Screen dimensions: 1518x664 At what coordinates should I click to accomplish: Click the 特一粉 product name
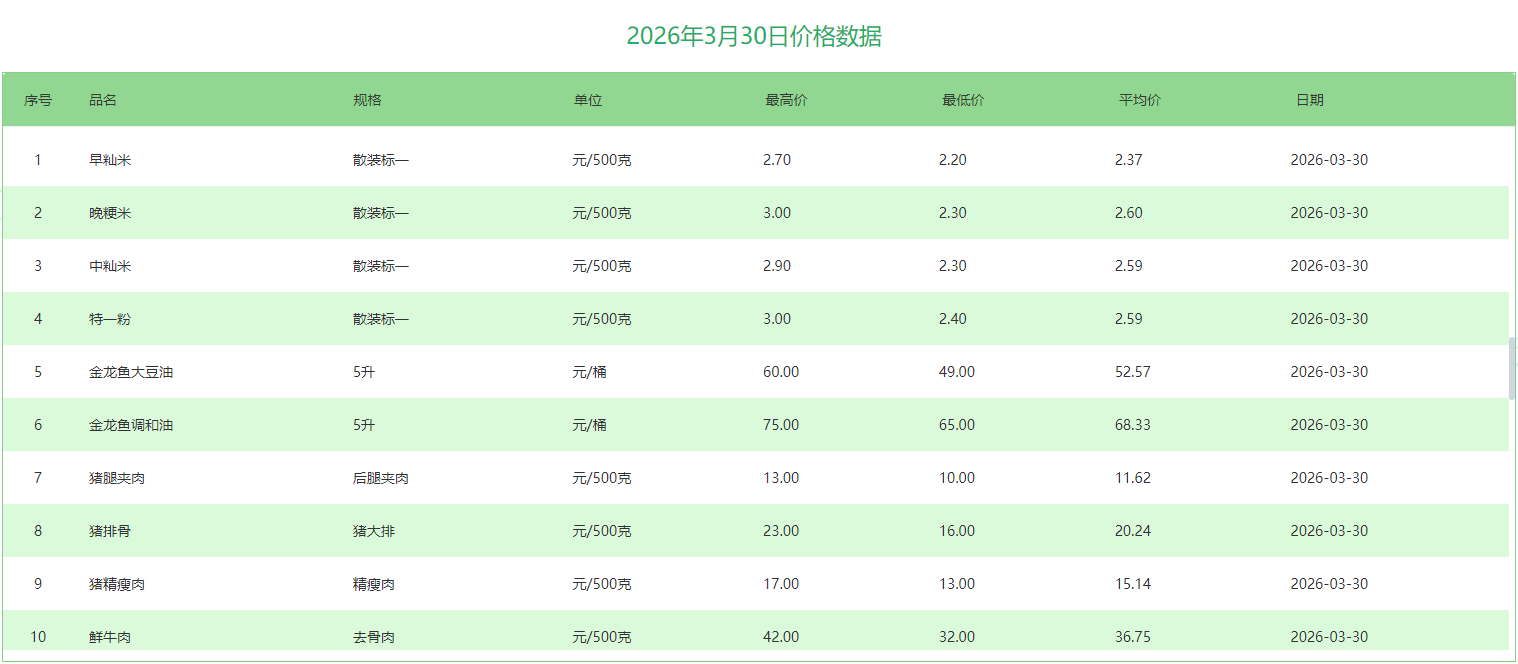pos(110,319)
